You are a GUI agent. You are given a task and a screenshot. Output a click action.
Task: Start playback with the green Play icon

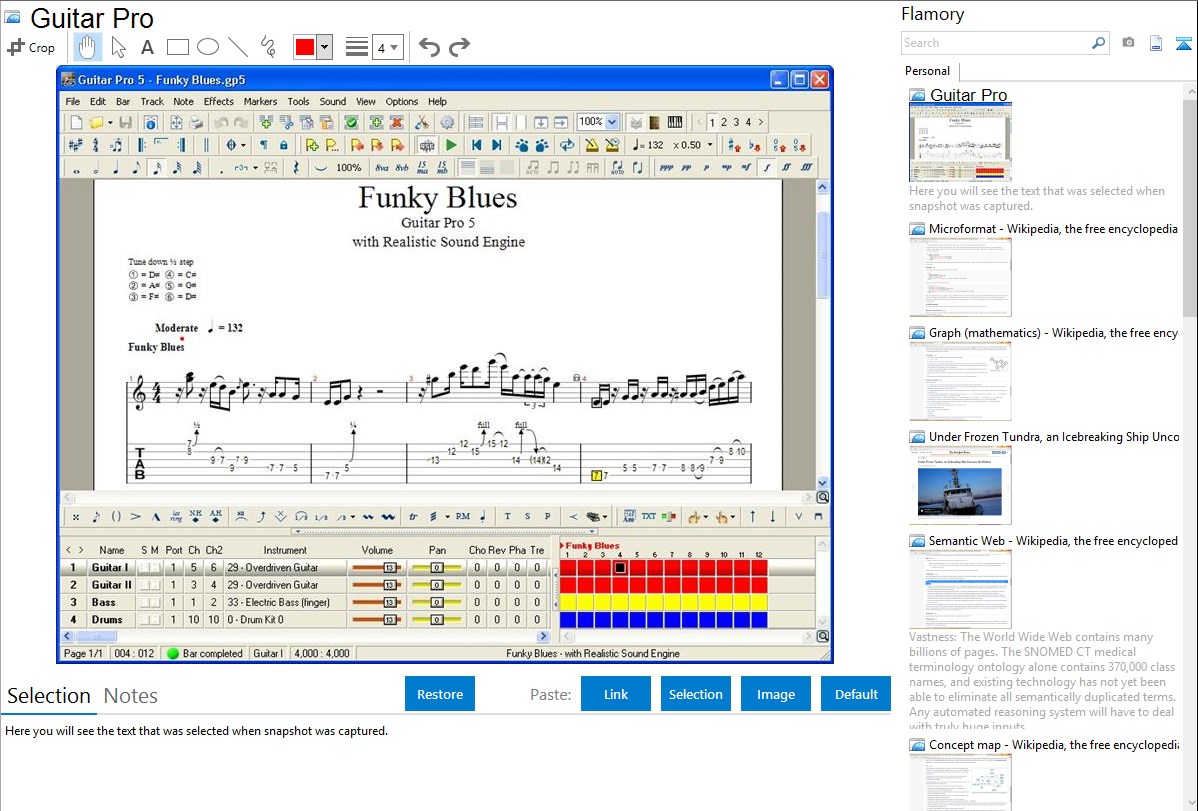pyautogui.click(x=451, y=144)
